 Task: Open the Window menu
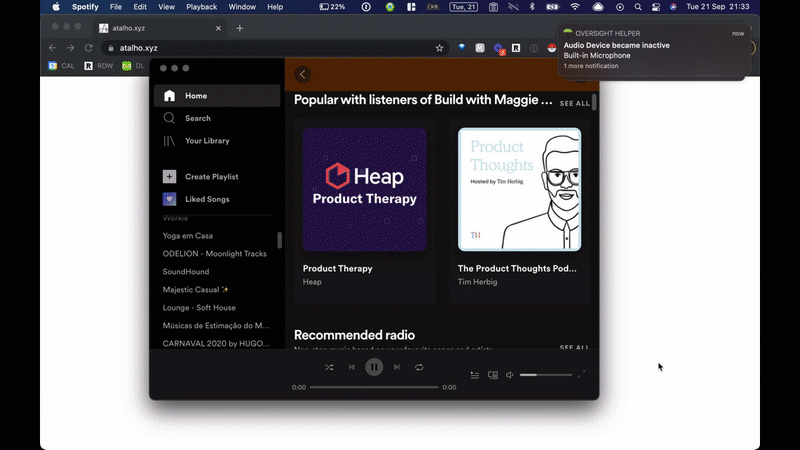pyautogui.click(x=242, y=7)
